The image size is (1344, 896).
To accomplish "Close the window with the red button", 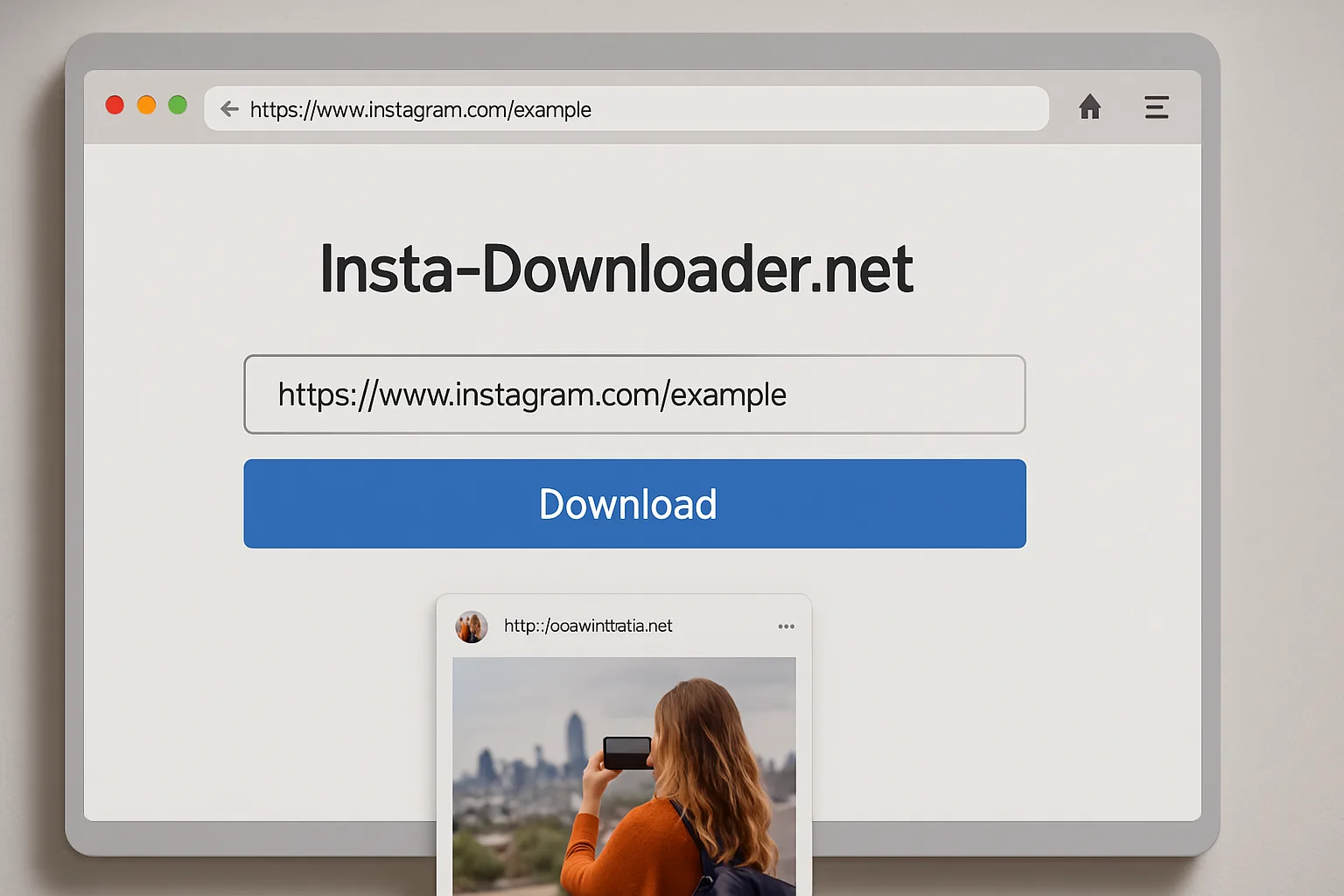I will coord(115,105).
